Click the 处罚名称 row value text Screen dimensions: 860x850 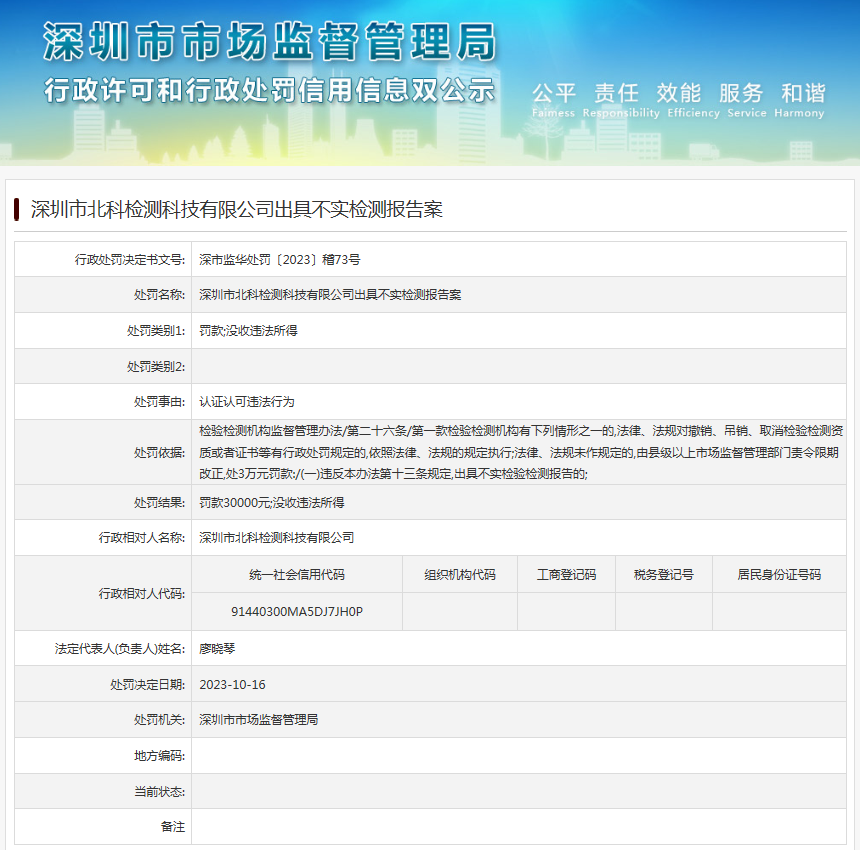click(x=330, y=295)
